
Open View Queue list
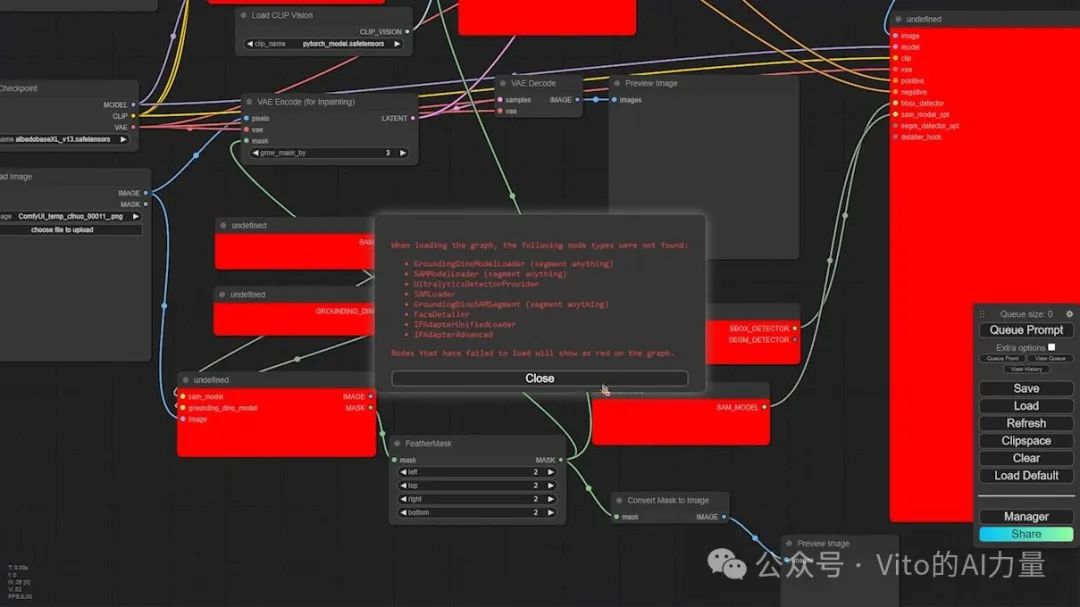click(x=1050, y=358)
